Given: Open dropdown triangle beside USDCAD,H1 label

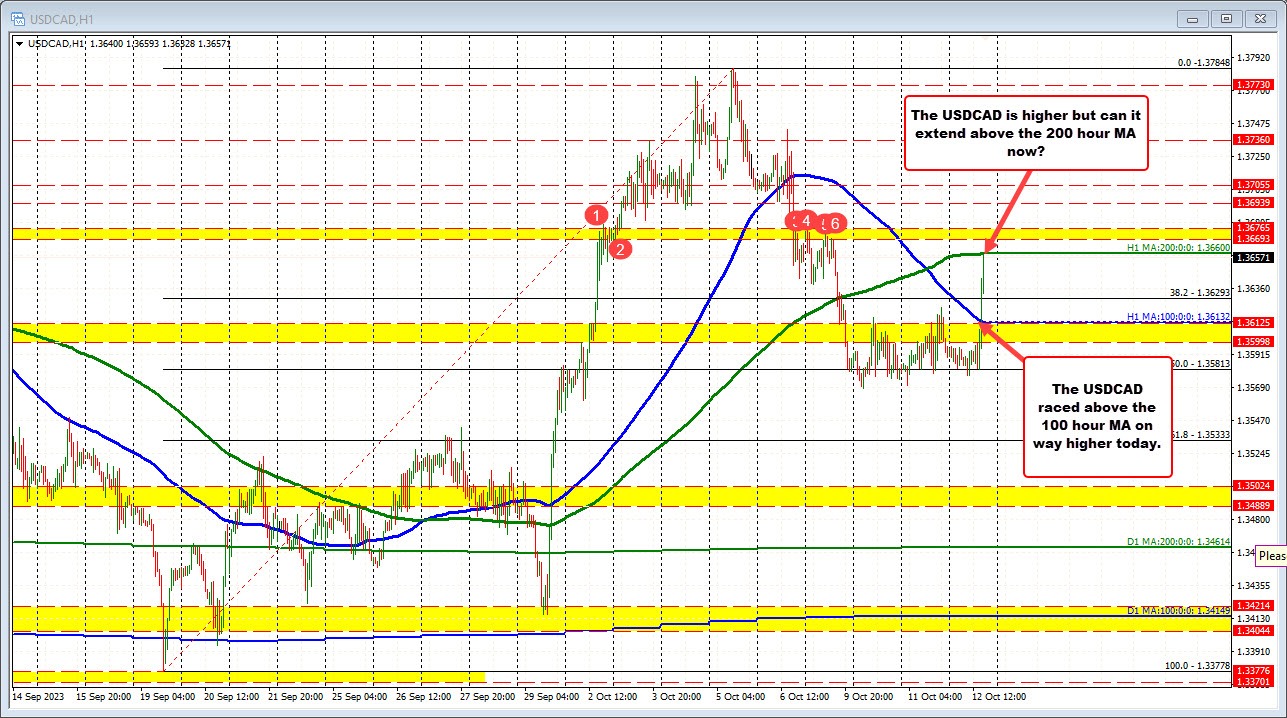Looking at the screenshot, I should coord(18,43).
